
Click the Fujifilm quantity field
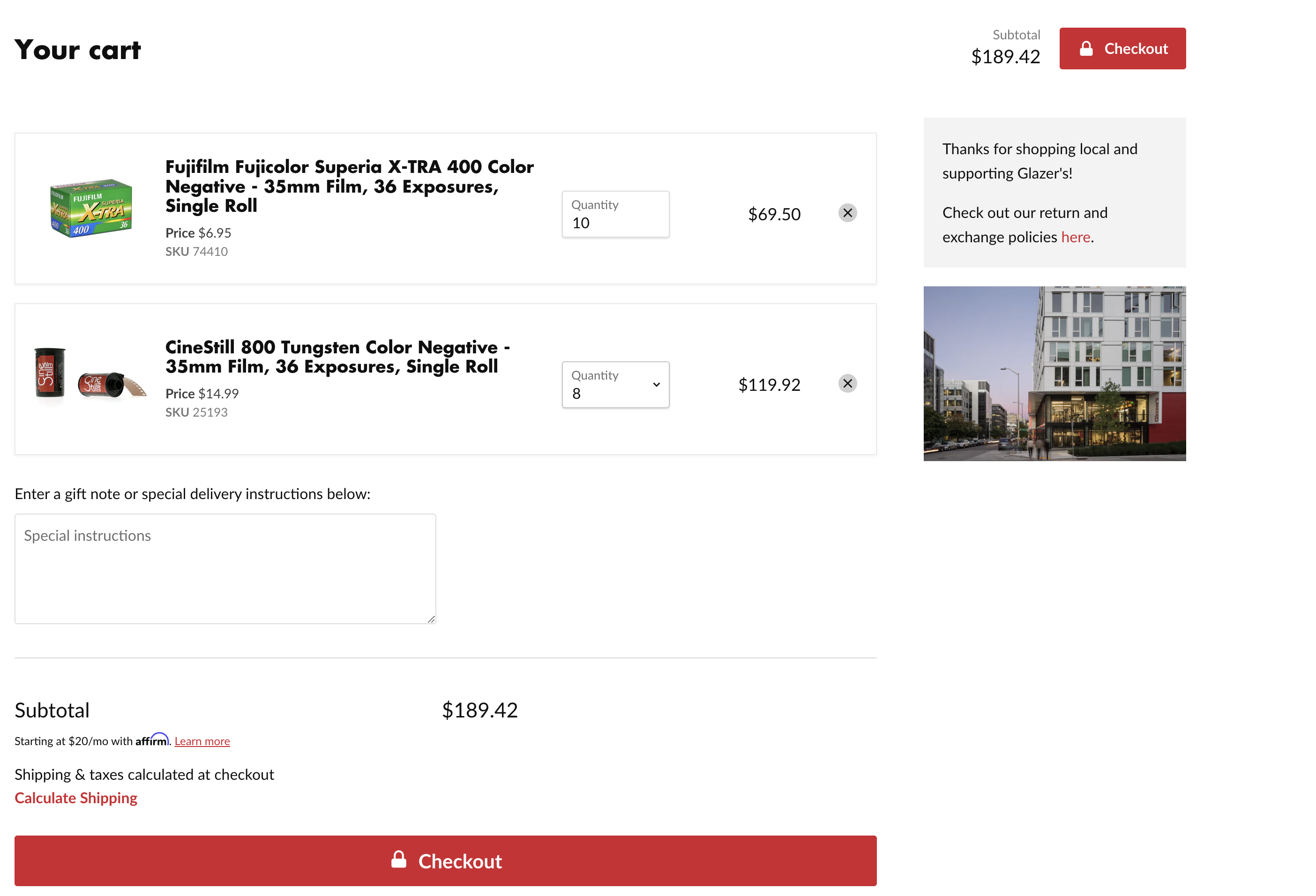[615, 215]
